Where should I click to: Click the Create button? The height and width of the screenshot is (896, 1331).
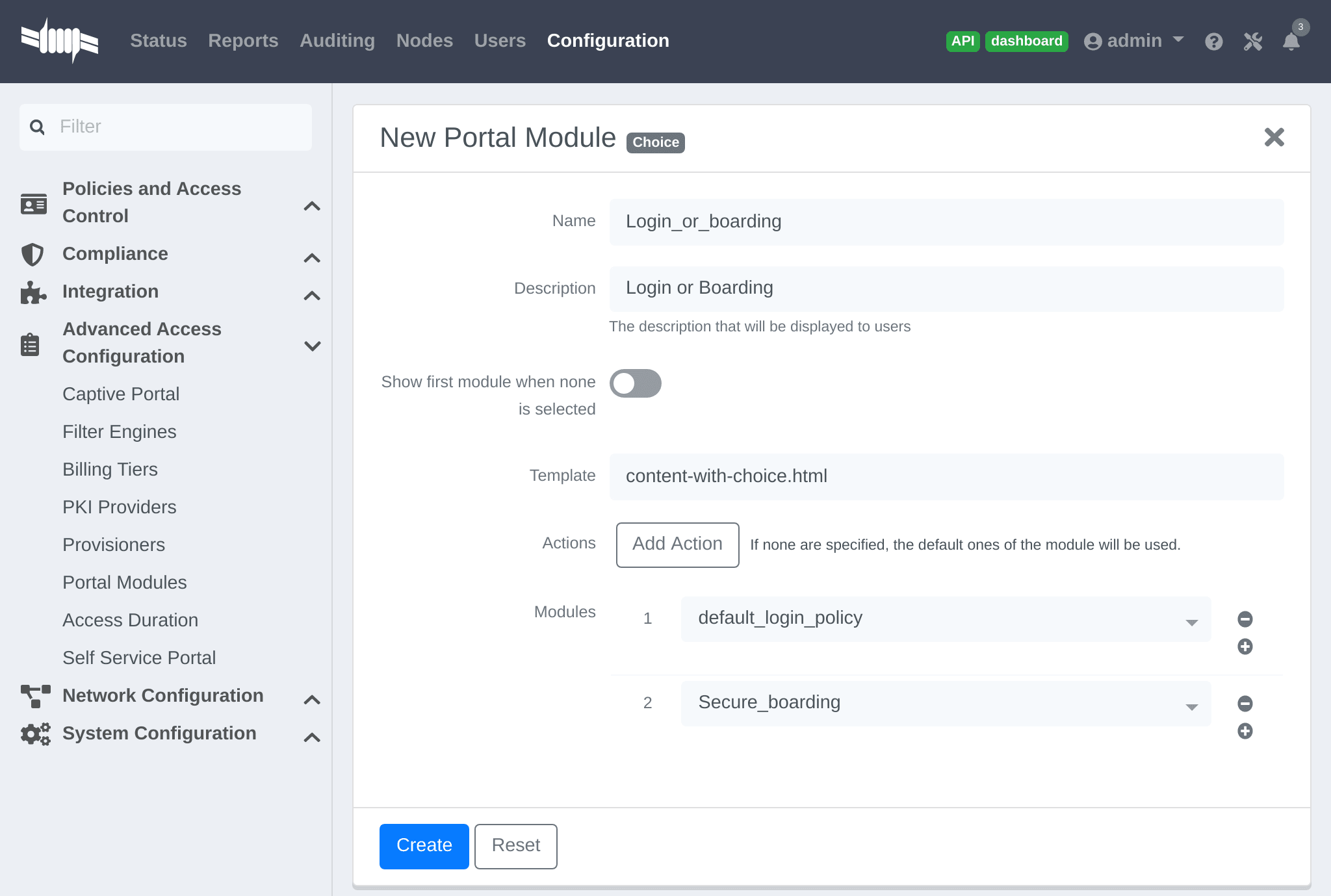click(x=424, y=846)
